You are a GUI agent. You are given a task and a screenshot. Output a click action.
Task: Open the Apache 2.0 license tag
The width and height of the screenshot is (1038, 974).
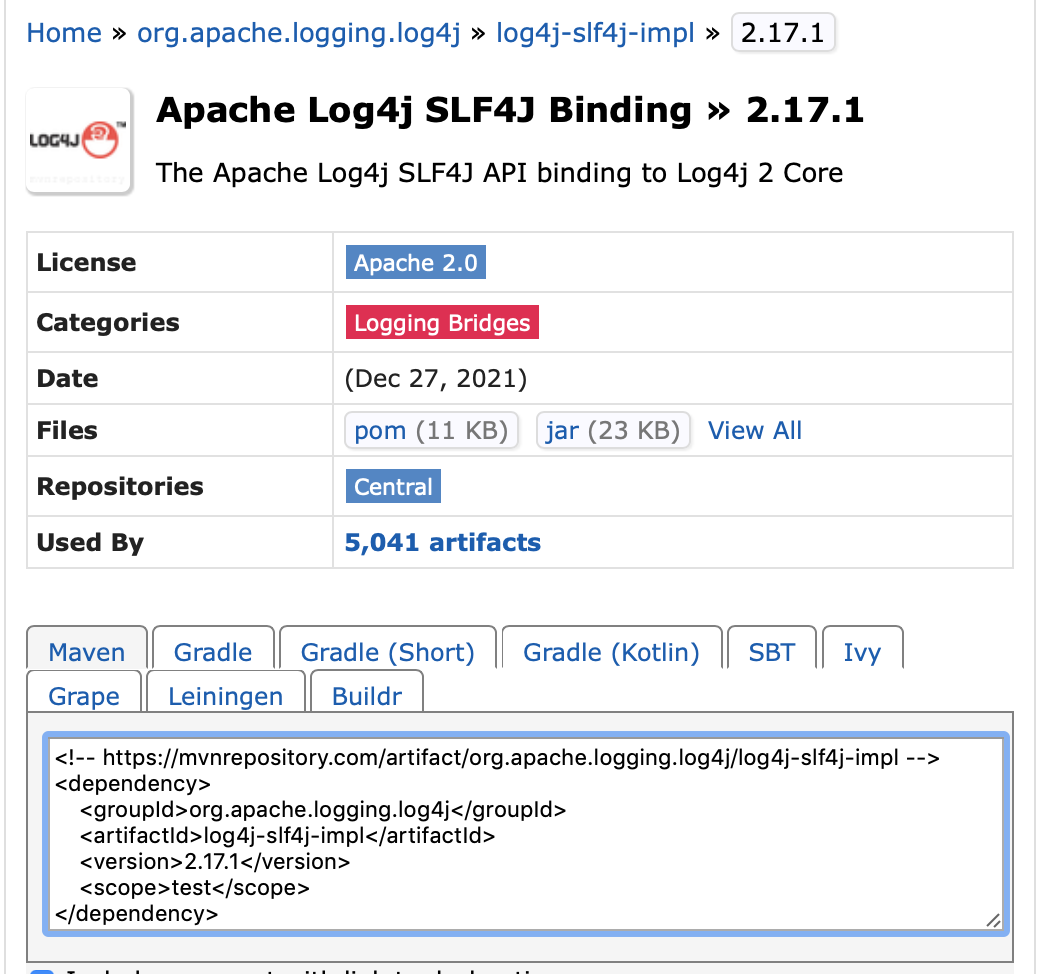pos(416,262)
